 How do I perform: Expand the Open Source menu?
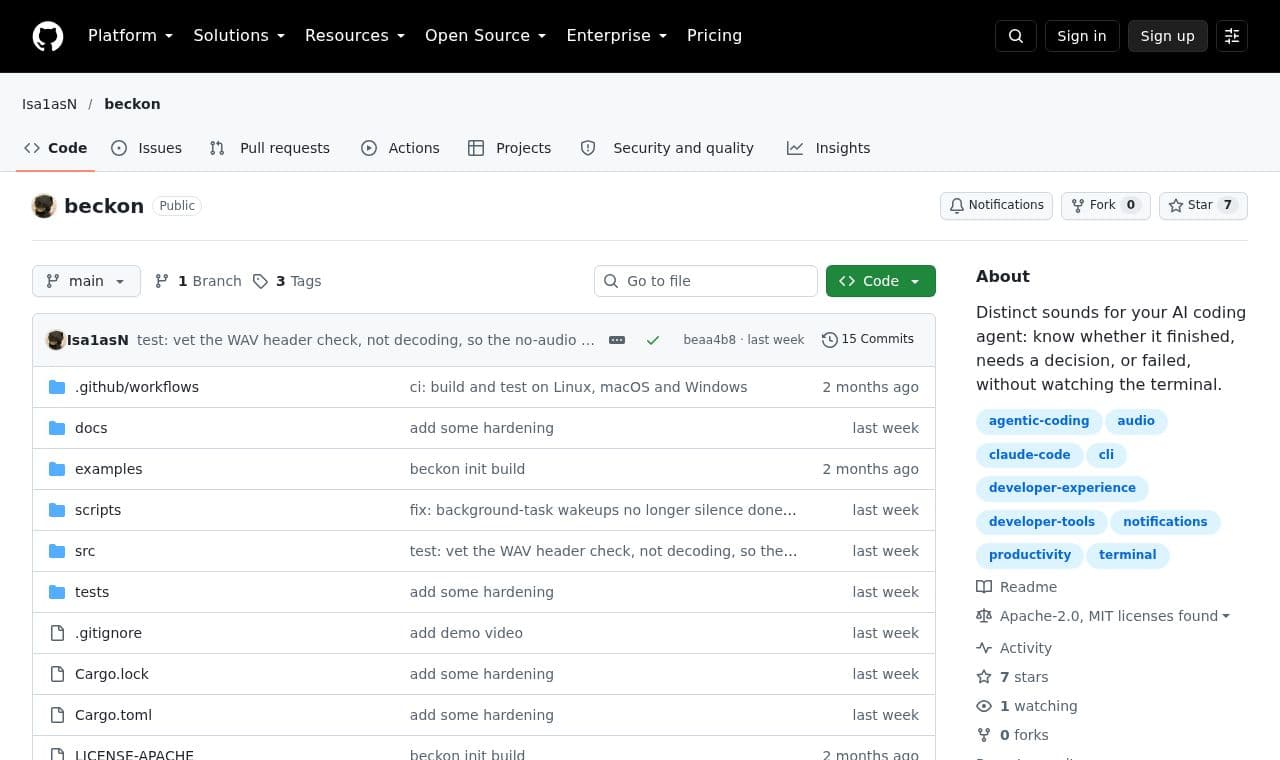pos(486,36)
